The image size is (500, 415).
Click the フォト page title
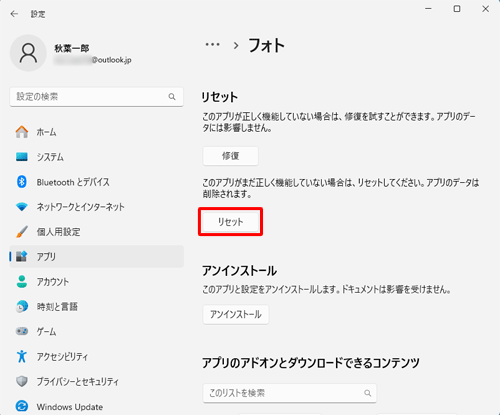(x=266, y=45)
